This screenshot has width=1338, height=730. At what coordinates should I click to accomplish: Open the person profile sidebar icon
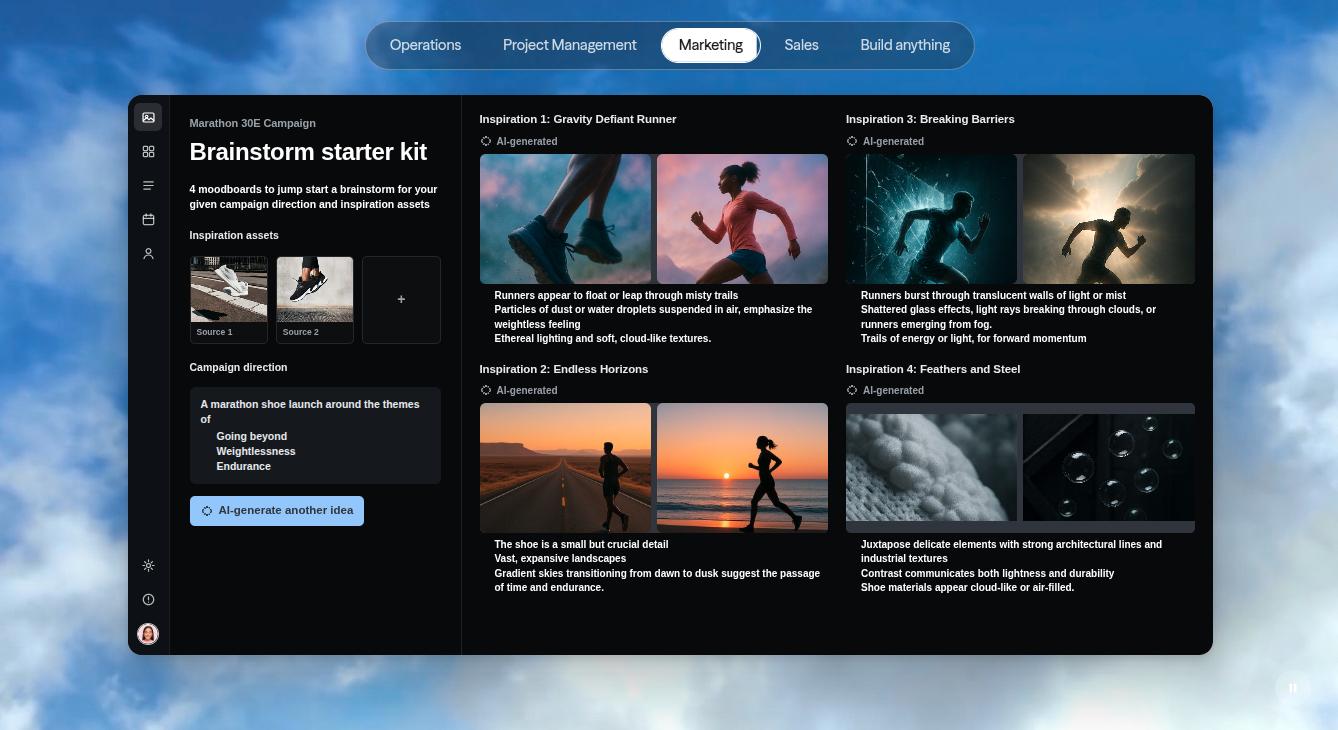point(148,254)
